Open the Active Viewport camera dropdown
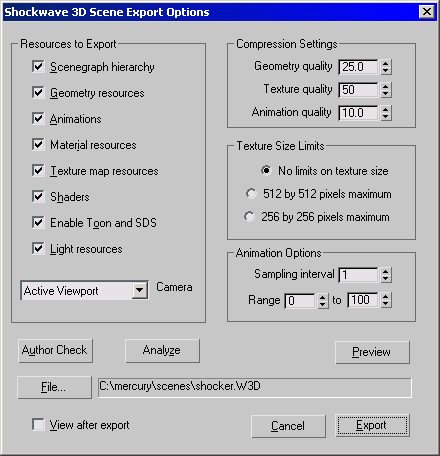Image resolution: width=440 pixels, height=456 pixels. pyautogui.click(x=140, y=290)
